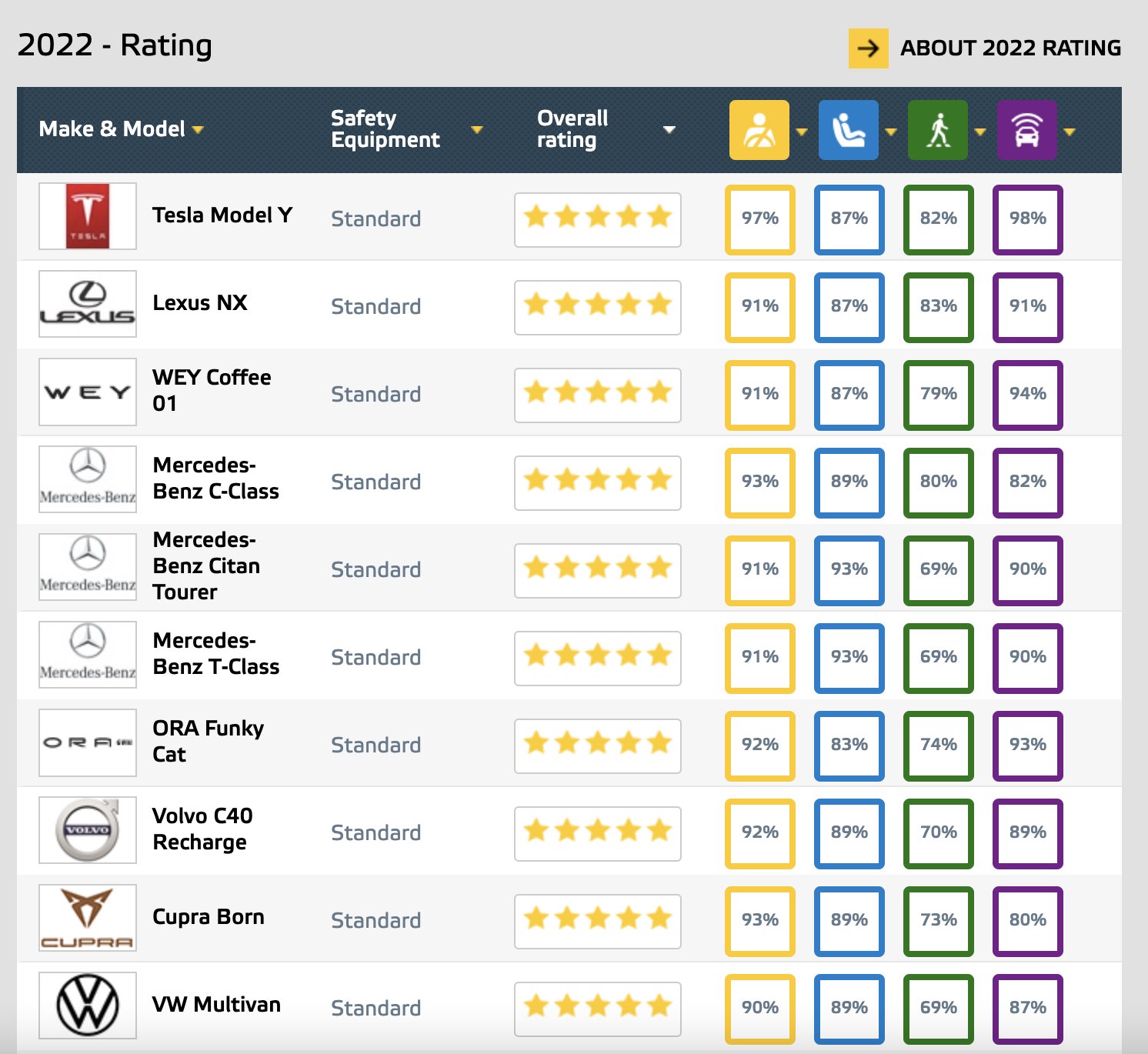The image size is (1148, 1054).
Task: Sort by safety assist using the arrow beside the purple icon
Action: [x=1070, y=132]
